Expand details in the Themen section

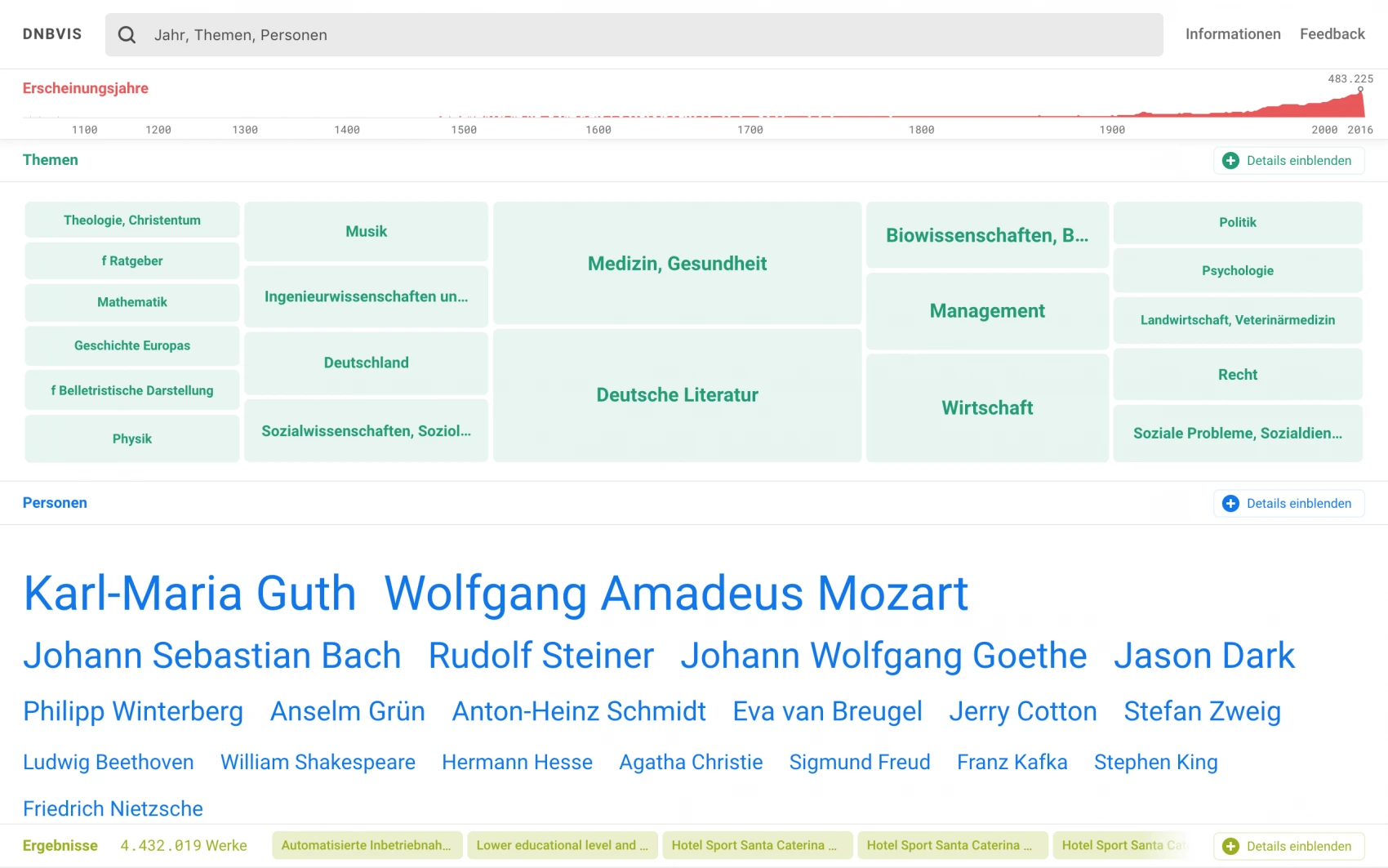click(1288, 161)
